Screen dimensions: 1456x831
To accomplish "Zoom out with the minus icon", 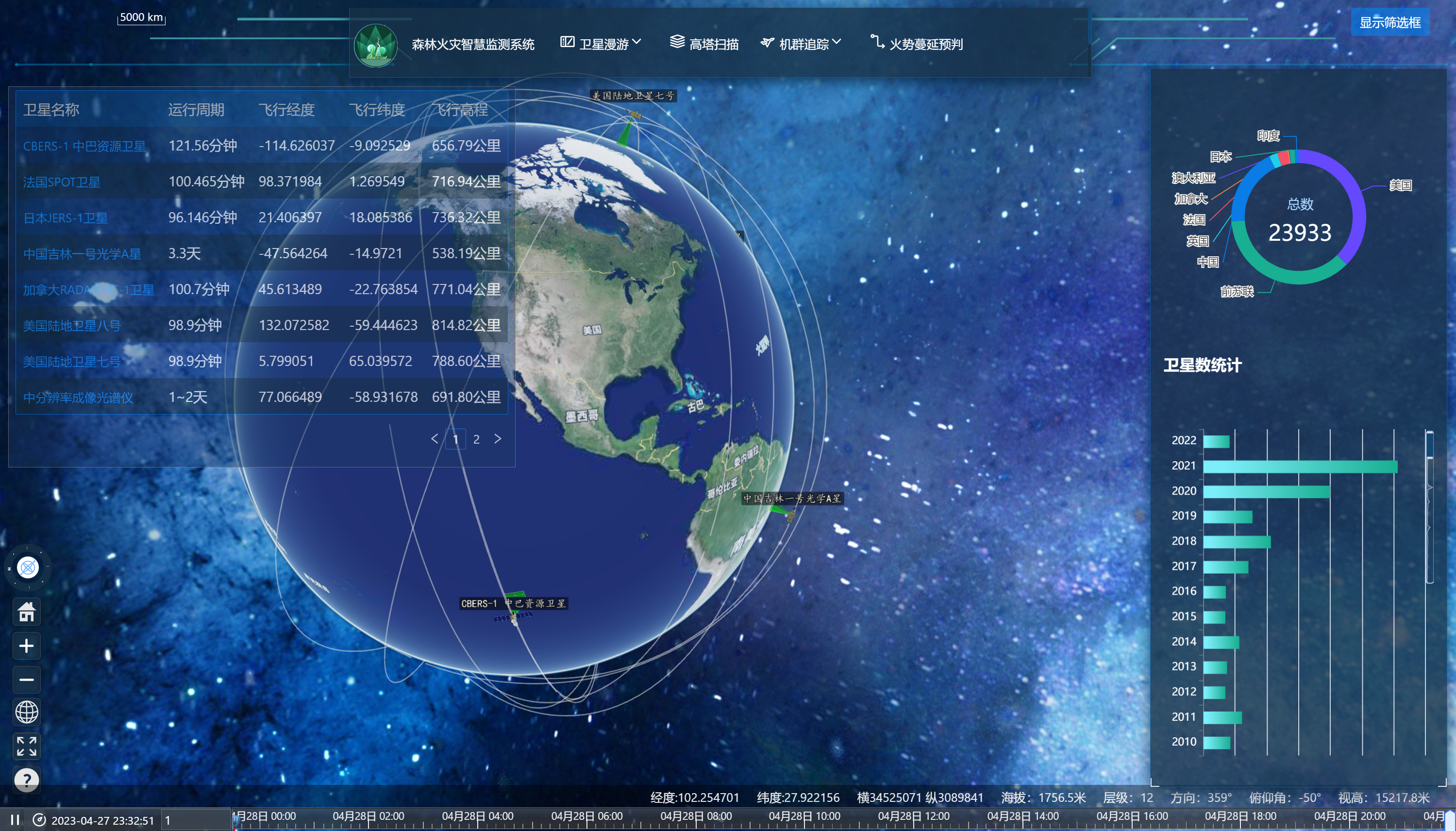I will [27, 679].
